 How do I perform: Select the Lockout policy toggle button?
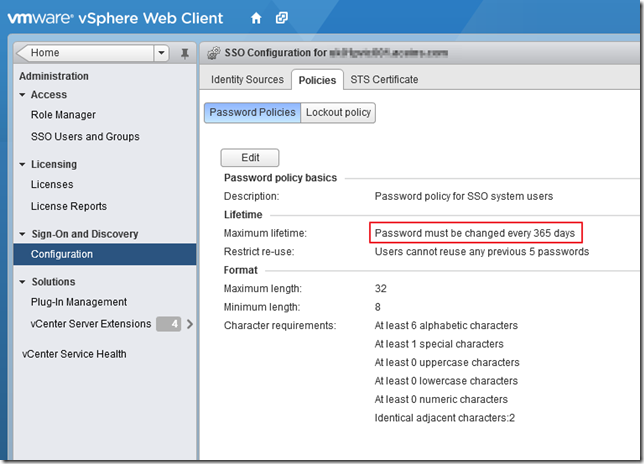338,113
